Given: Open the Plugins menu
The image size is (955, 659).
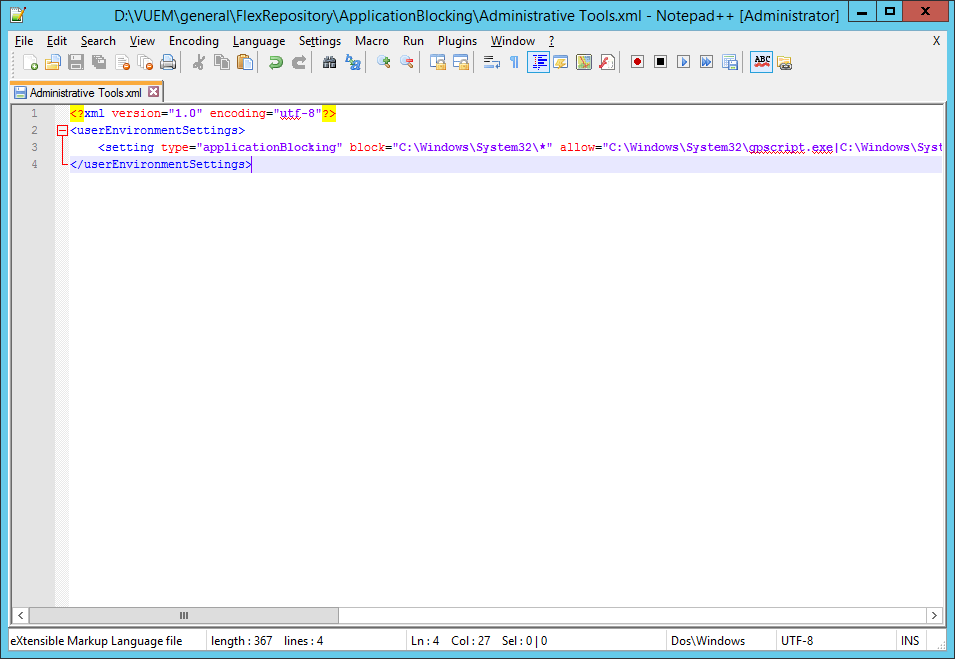Looking at the screenshot, I should [457, 41].
